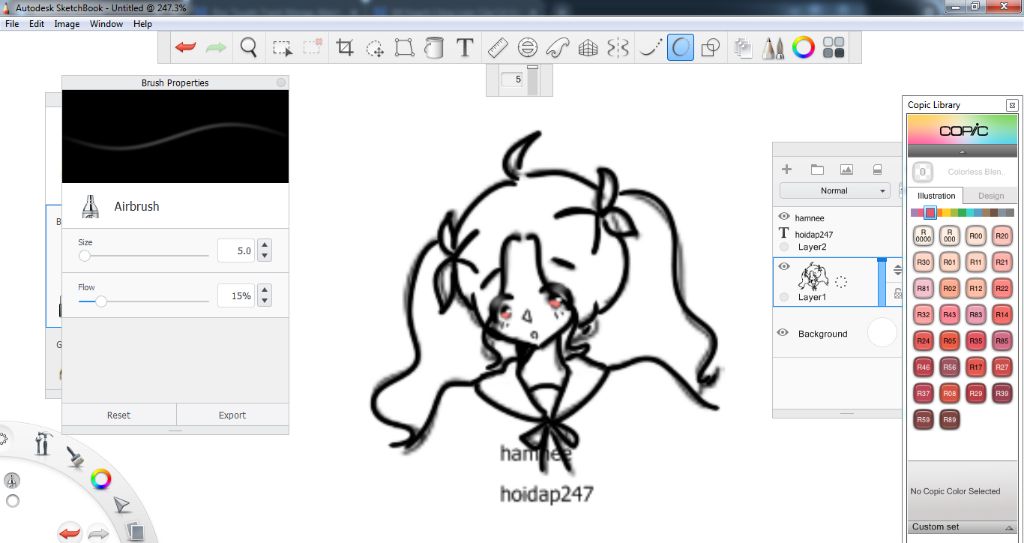The image size is (1024, 543).
Task: Add an image layer in the layer panel
Action: point(847,169)
